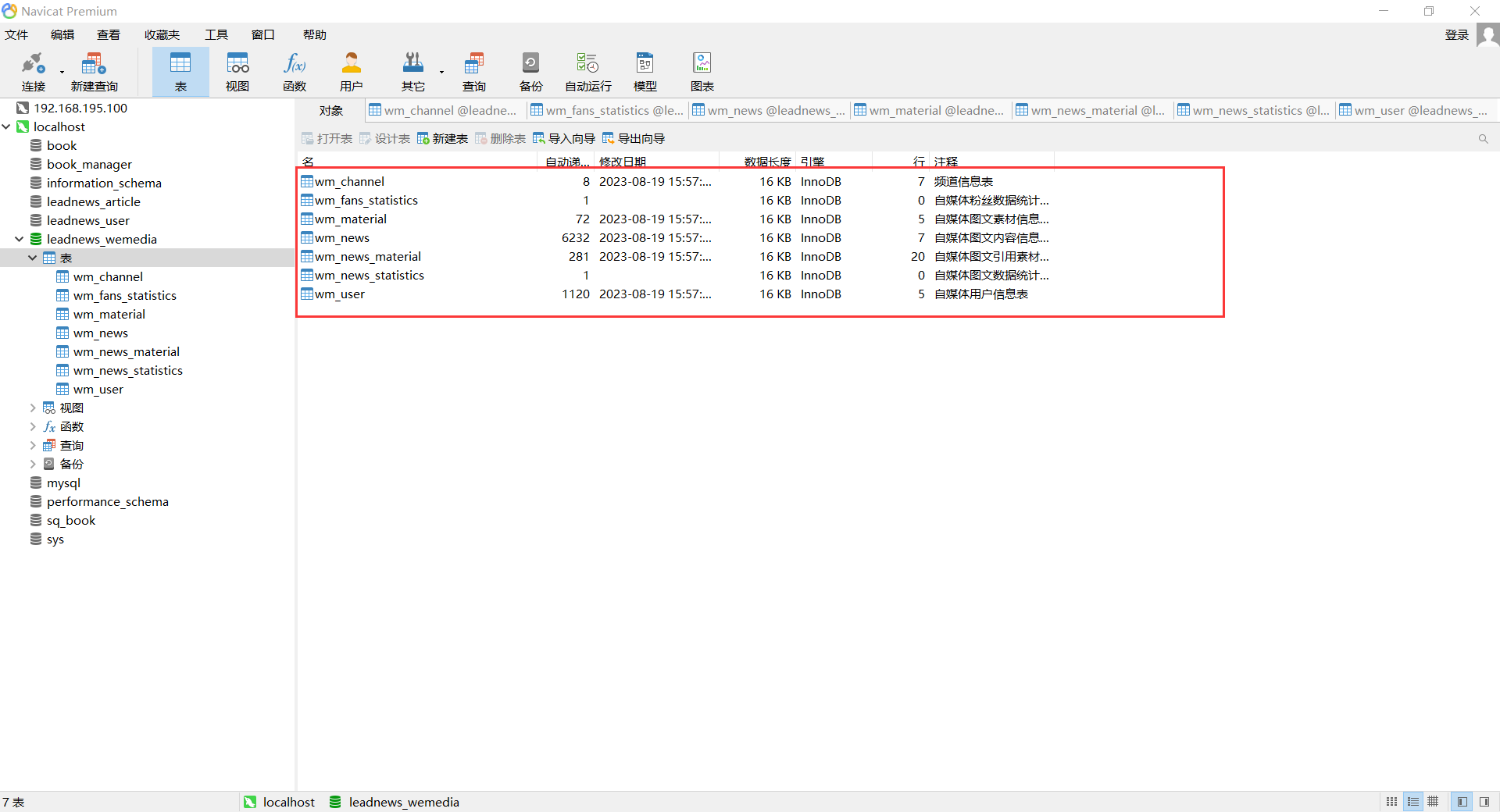Open the Model (模型) toolbar icon
The width and height of the screenshot is (1500, 812).
[645, 71]
